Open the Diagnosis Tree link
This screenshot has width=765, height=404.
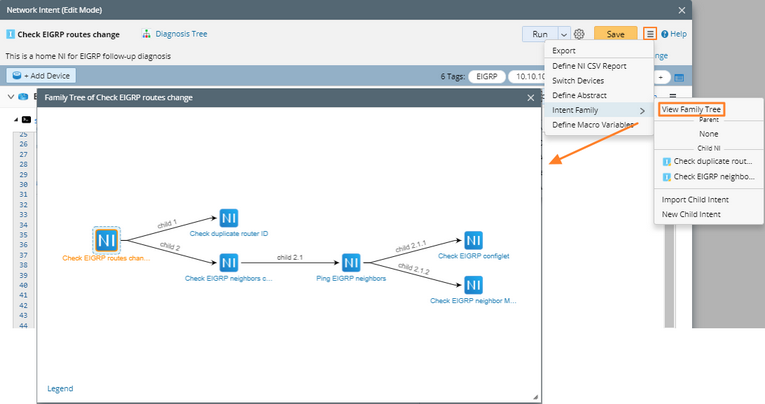point(181,34)
